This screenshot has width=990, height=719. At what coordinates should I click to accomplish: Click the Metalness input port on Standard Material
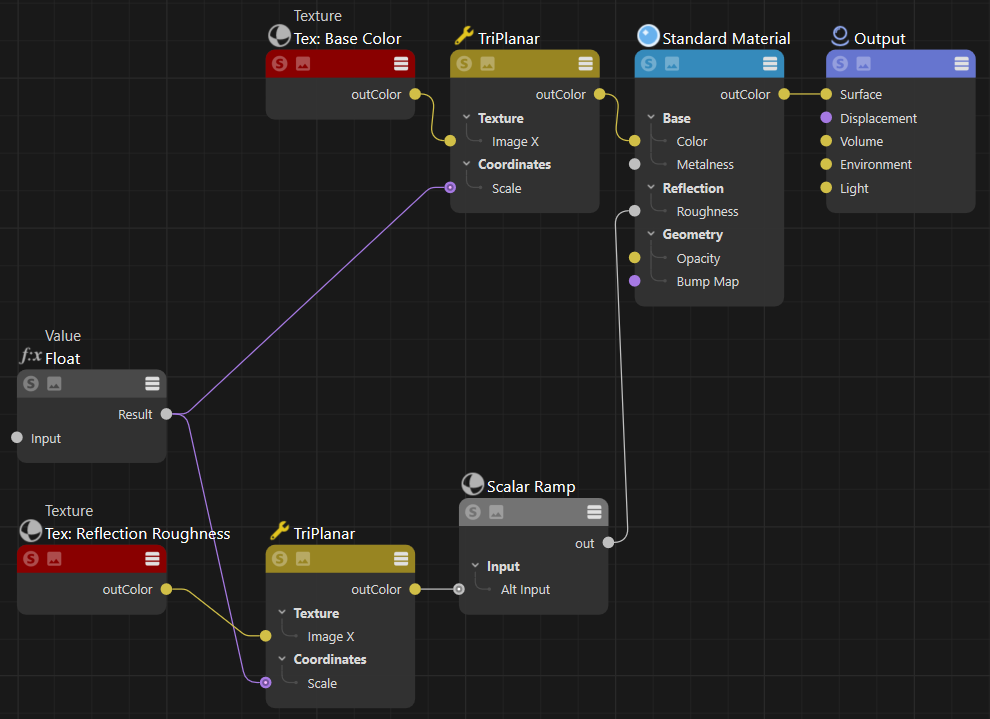click(634, 164)
